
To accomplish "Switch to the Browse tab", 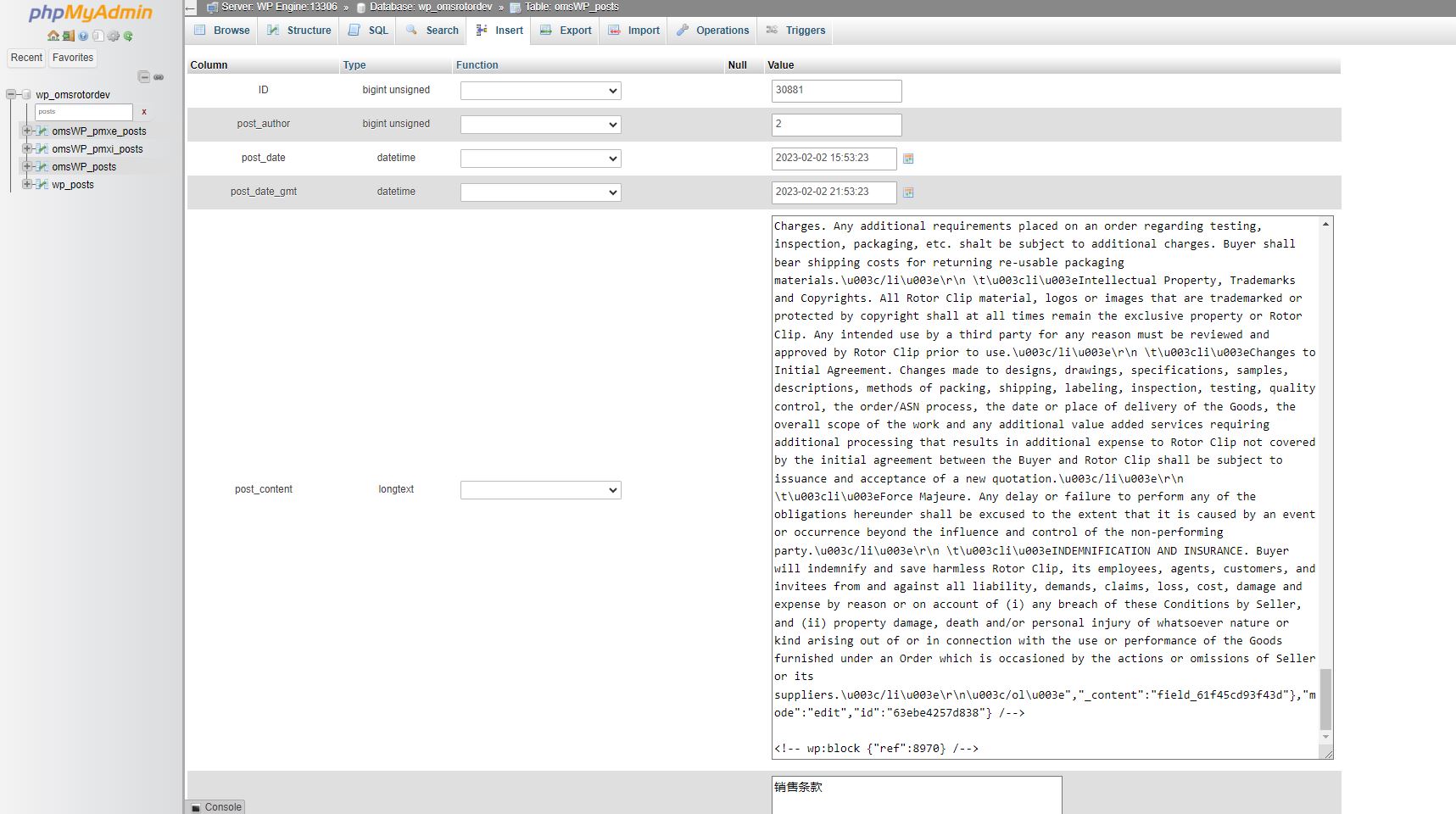I will coord(222,31).
